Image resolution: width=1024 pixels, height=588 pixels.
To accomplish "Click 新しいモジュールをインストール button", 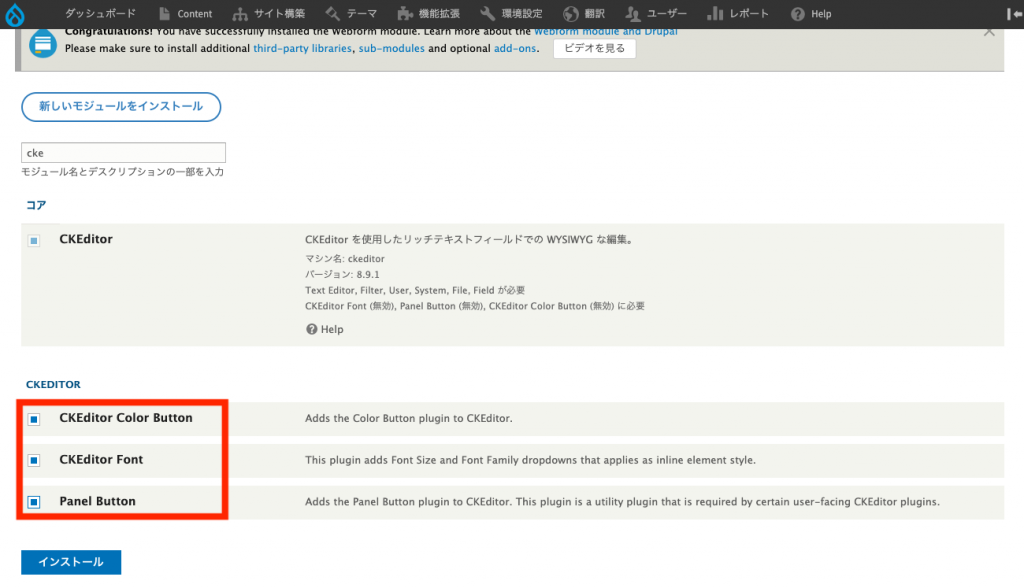I will point(121,106).
